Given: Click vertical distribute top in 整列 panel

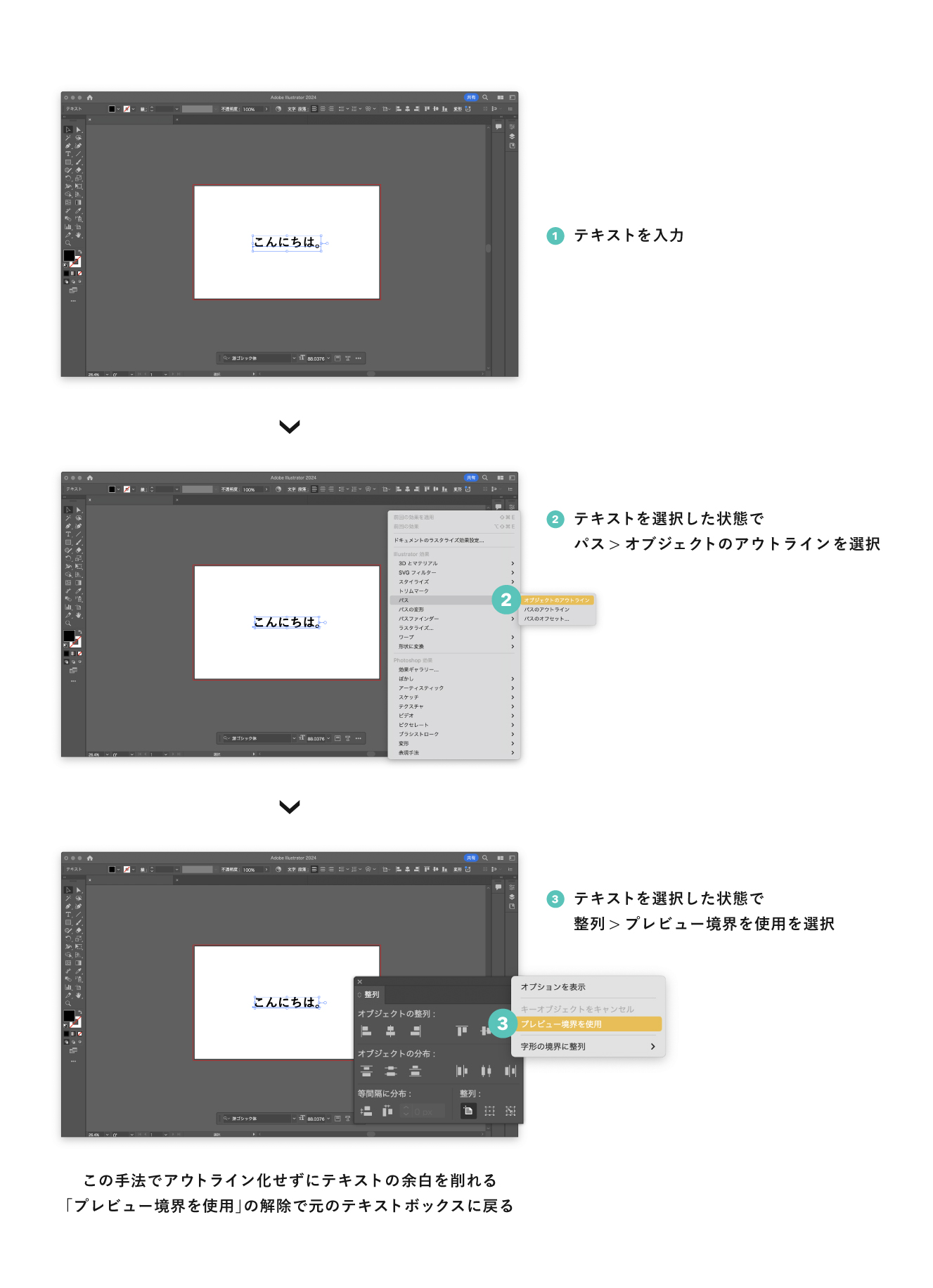Looking at the screenshot, I should point(366,1071).
